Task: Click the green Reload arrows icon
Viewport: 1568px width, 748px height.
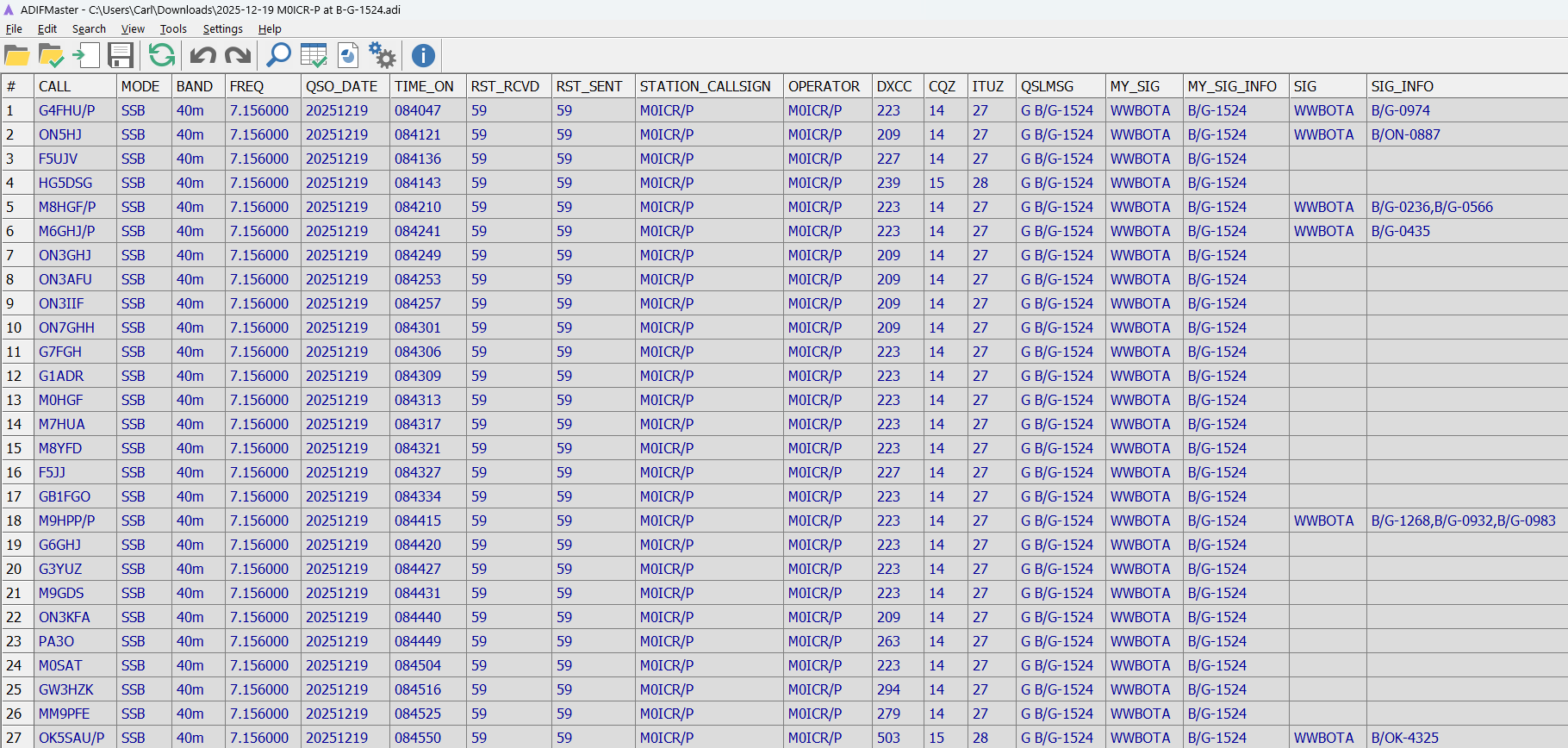Action: 161,56
